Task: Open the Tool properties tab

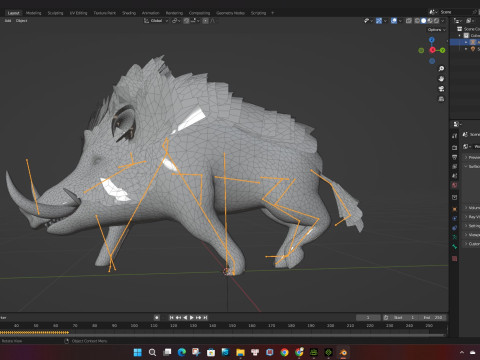Action: click(454, 136)
